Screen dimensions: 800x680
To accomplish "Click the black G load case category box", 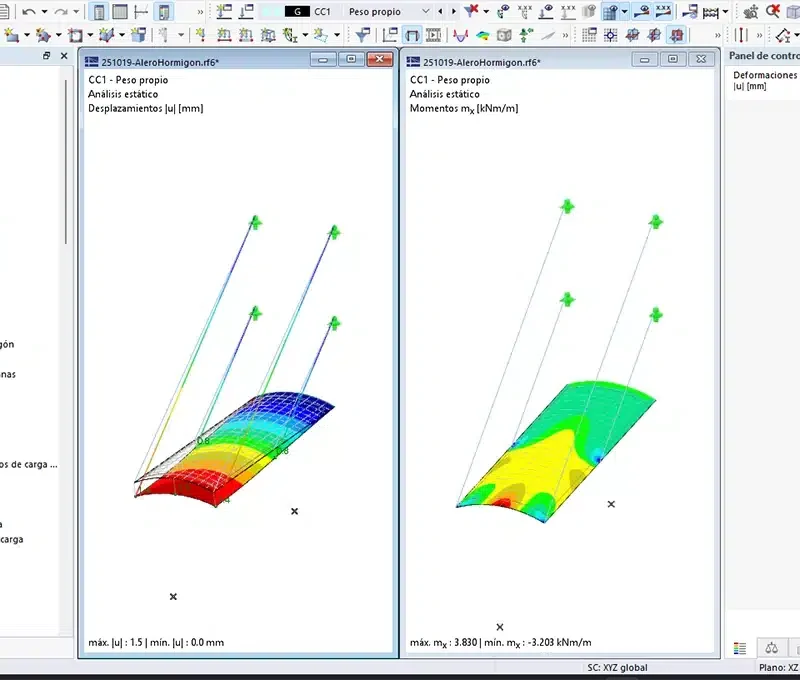I will coord(297,11).
